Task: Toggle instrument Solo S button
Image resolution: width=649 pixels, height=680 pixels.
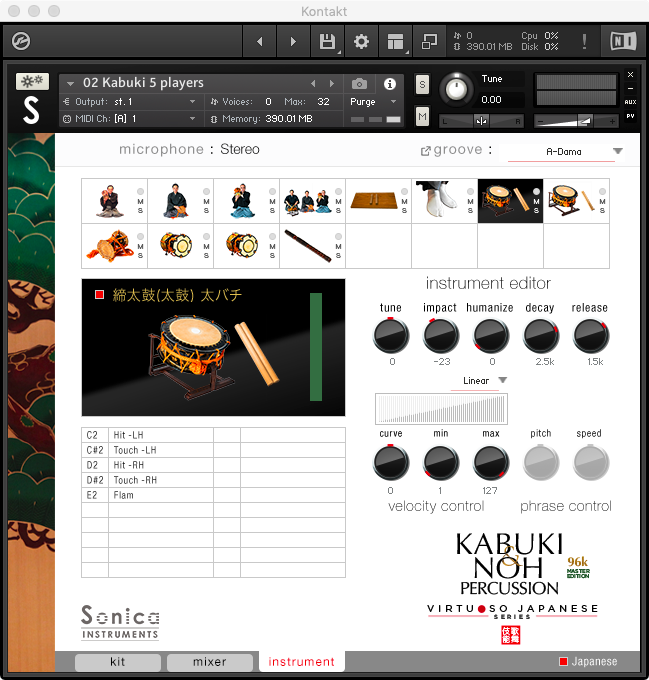Action: pyautogui.click(x=422, y=85)
